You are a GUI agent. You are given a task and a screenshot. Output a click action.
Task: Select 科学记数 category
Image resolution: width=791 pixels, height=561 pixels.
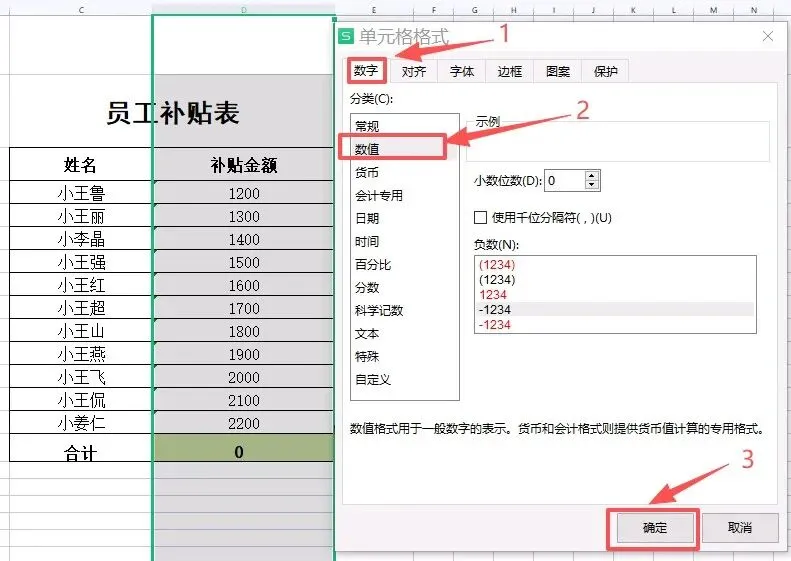[405, 310]
